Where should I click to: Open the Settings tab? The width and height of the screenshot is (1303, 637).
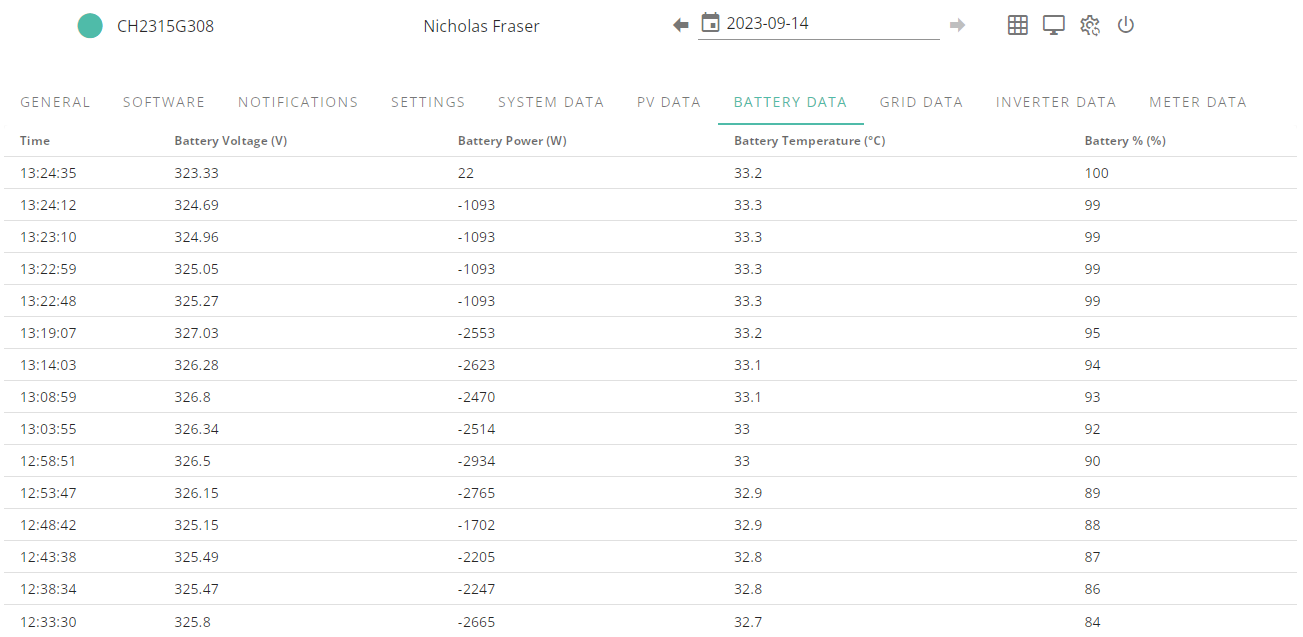428,102
